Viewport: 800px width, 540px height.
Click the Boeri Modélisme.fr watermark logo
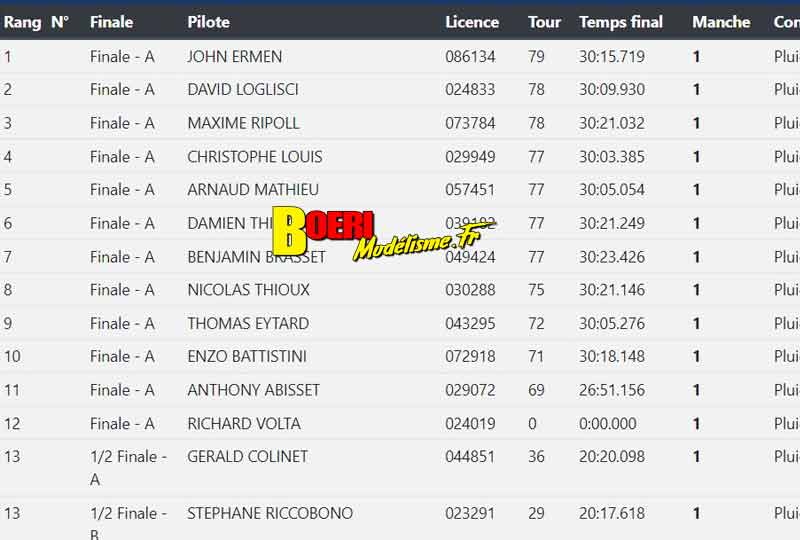pos(384,234)
